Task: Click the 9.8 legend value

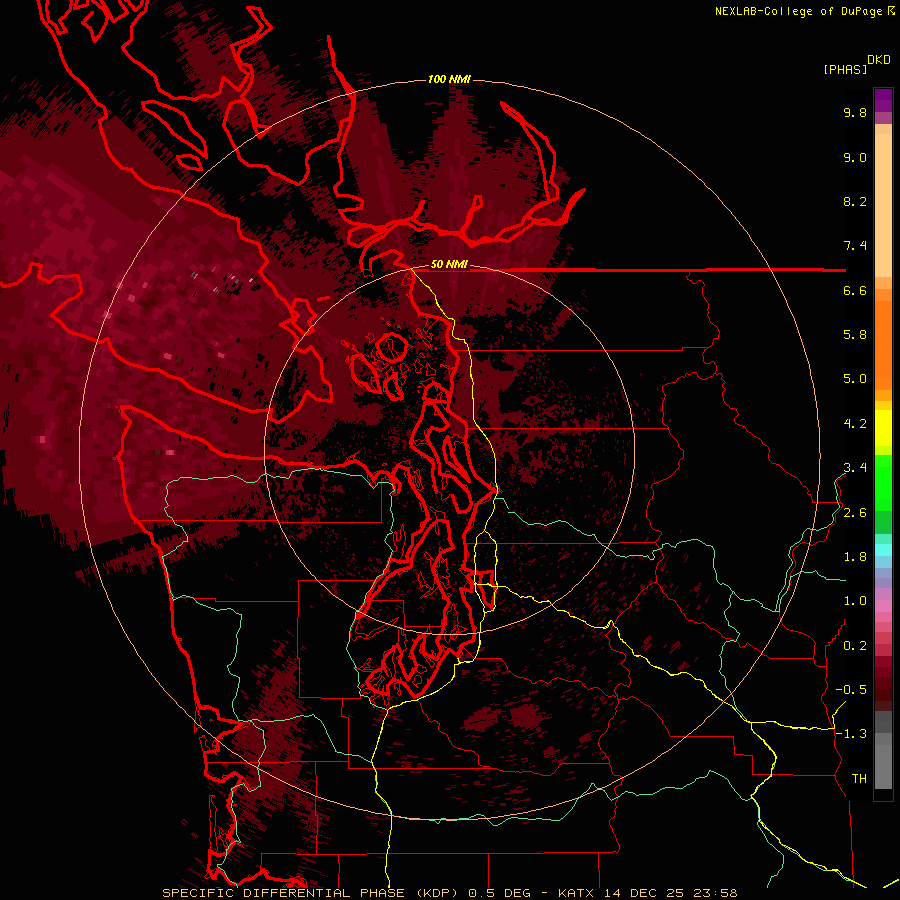Action: coord(855,112)
